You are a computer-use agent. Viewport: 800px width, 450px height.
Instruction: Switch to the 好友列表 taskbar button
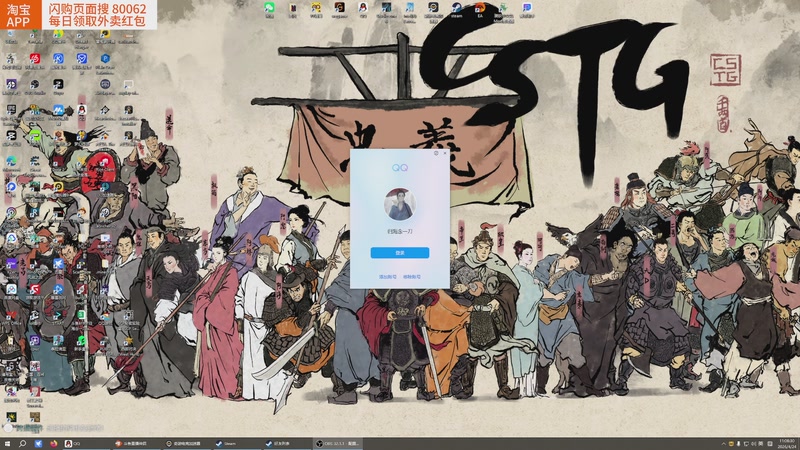(287, 444)
